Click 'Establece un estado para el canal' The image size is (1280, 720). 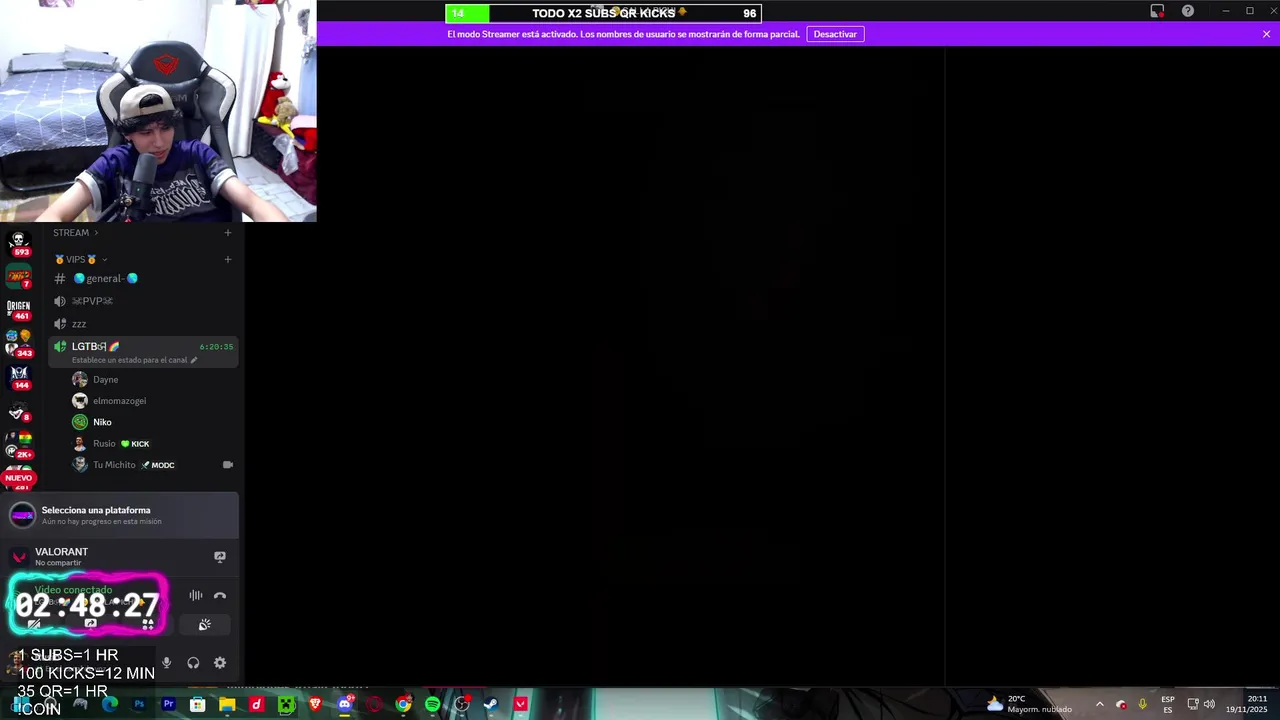pyautogui.click(x=130, y=360)
